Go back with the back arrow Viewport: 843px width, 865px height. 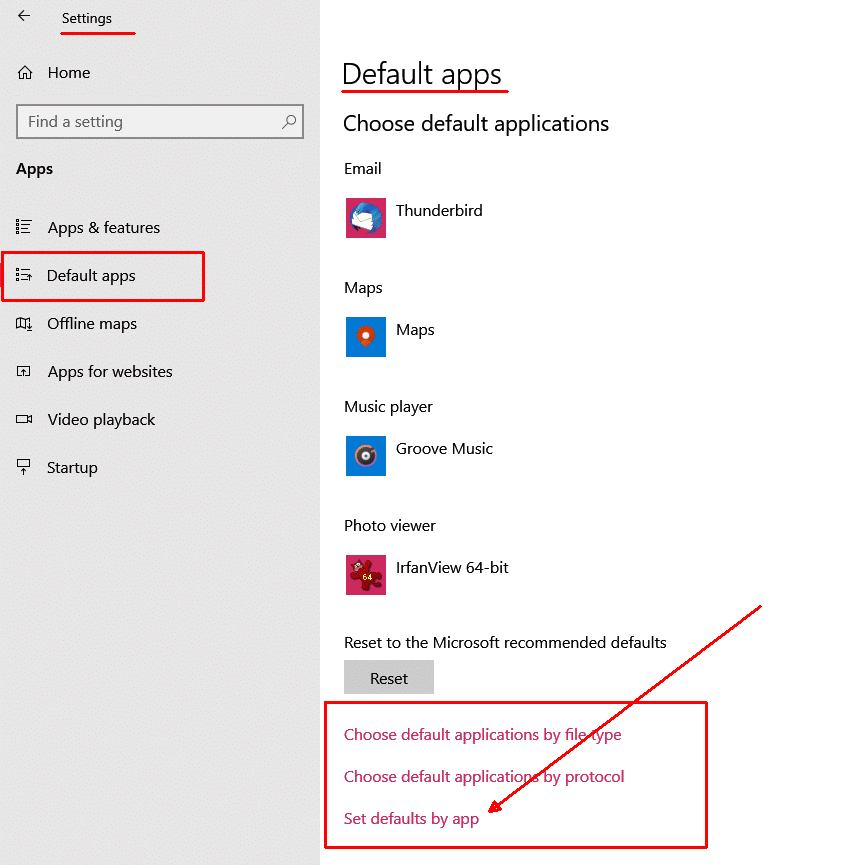tap(24, 16)
